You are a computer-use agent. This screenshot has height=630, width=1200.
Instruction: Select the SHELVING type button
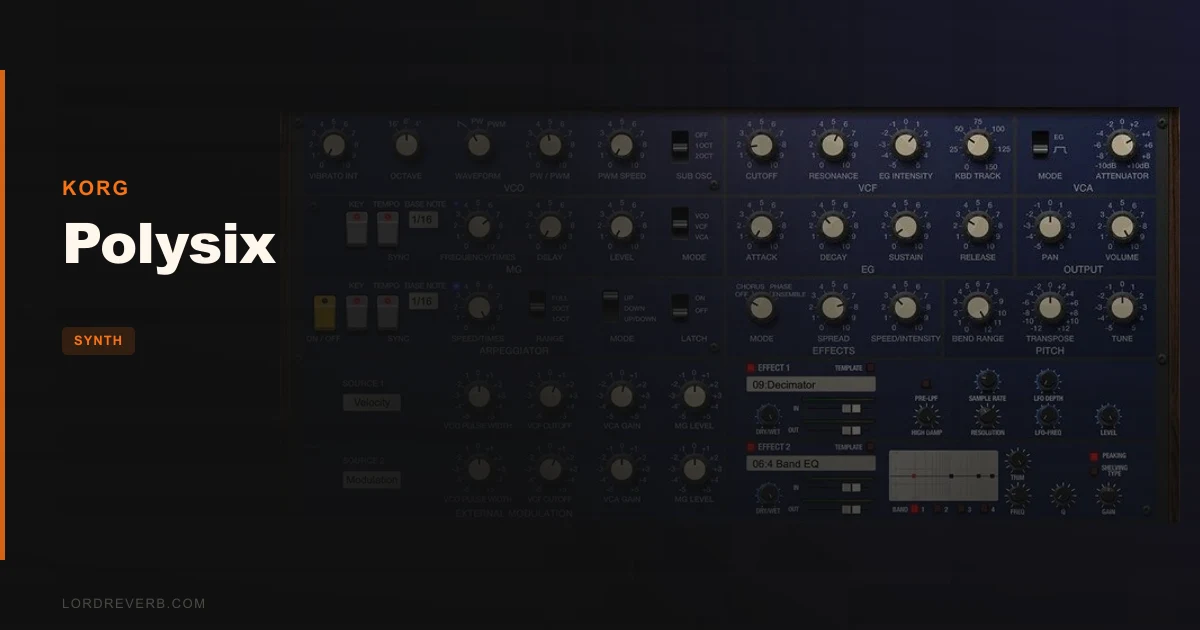click(1094, 469)
